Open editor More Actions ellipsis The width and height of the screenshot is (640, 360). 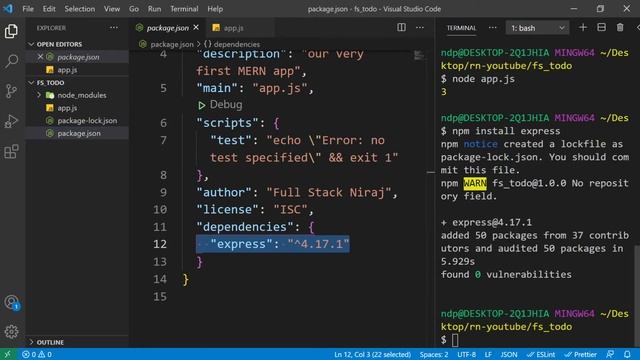[420, 27]
